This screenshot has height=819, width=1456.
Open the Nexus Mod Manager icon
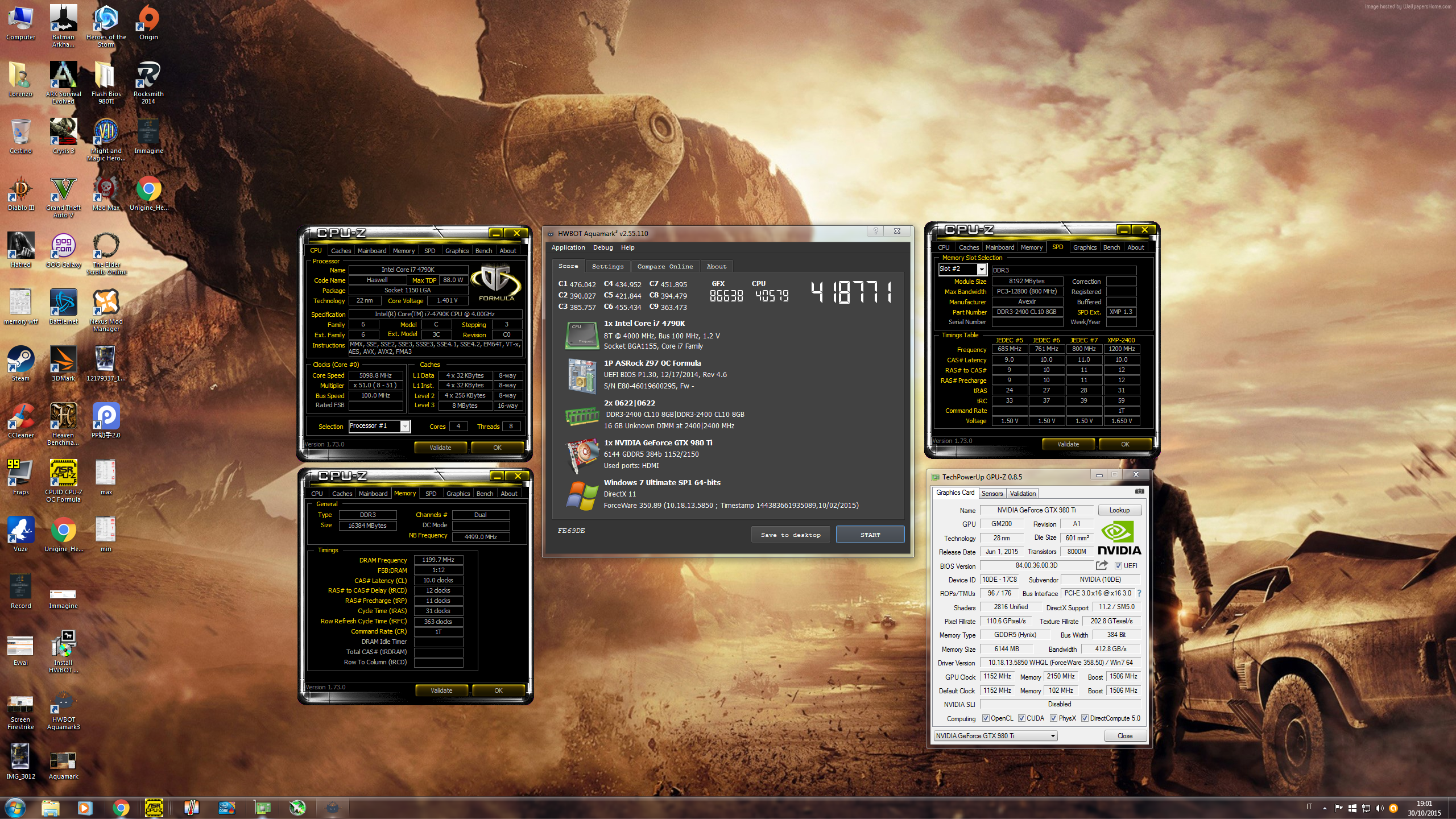point(106,311)
